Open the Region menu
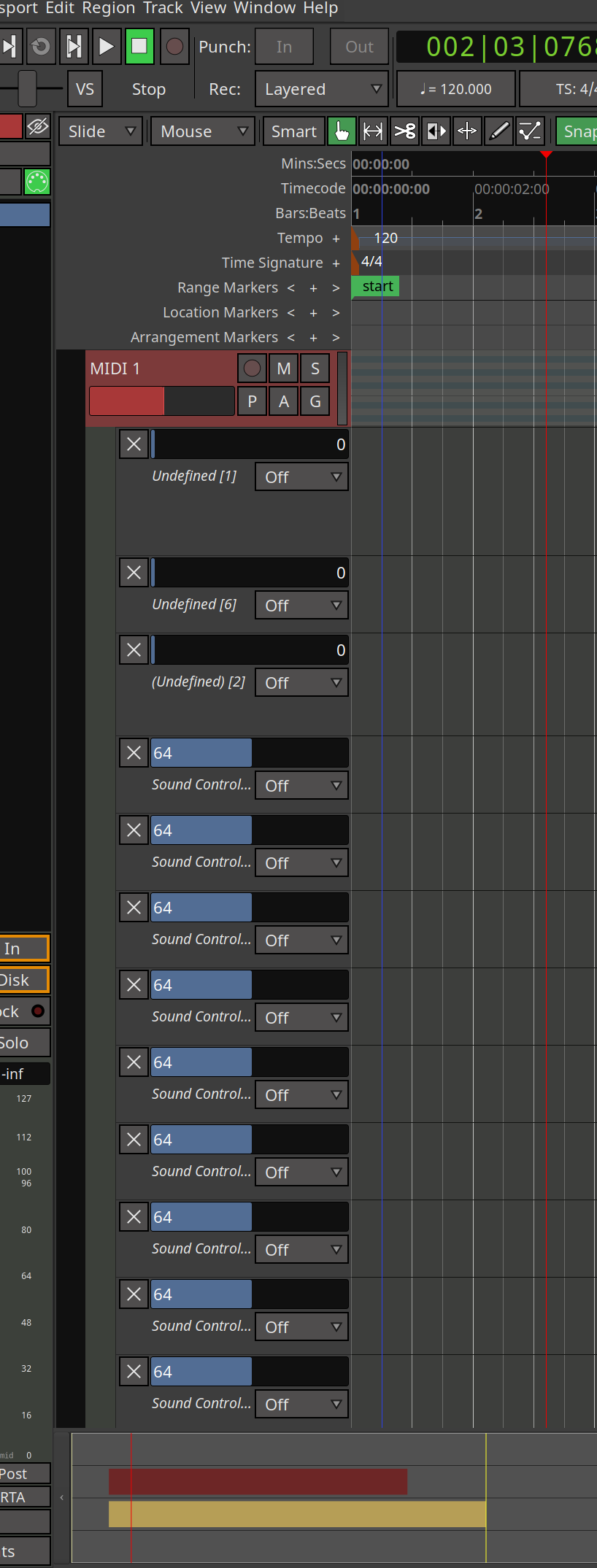 click(108, 8)
